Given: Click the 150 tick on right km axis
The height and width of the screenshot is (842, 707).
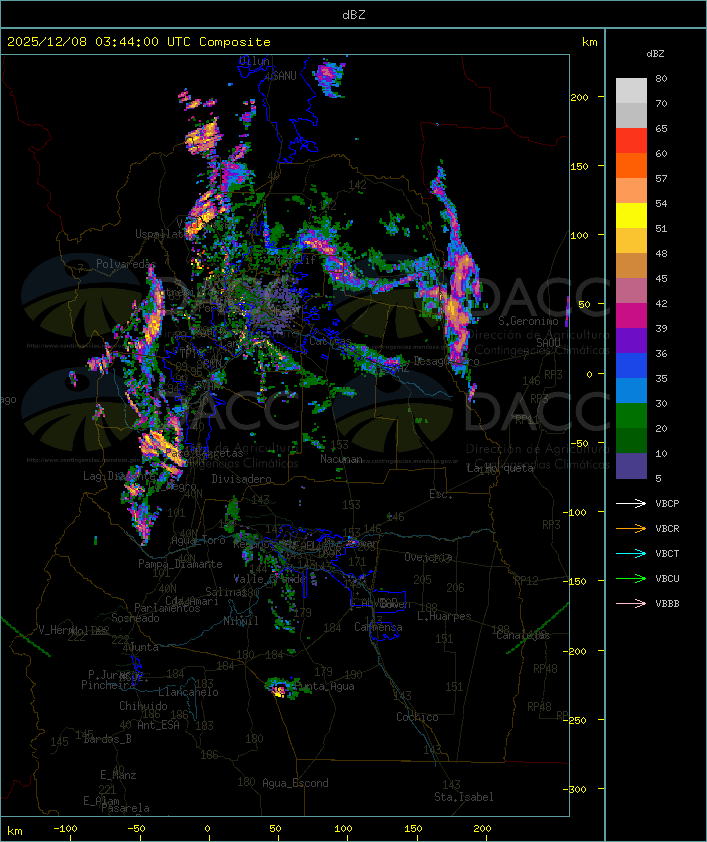Looking at the screenshot, I should (579, 166).
